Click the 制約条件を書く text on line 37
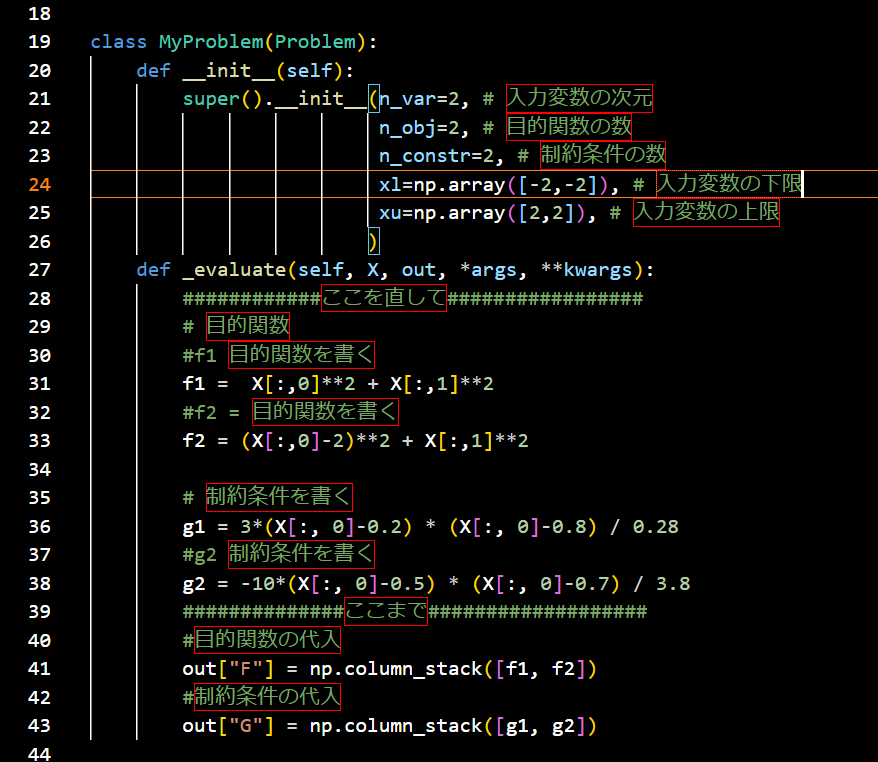Image resolution: width=878 pixels, height=762 pixels. 302,555
